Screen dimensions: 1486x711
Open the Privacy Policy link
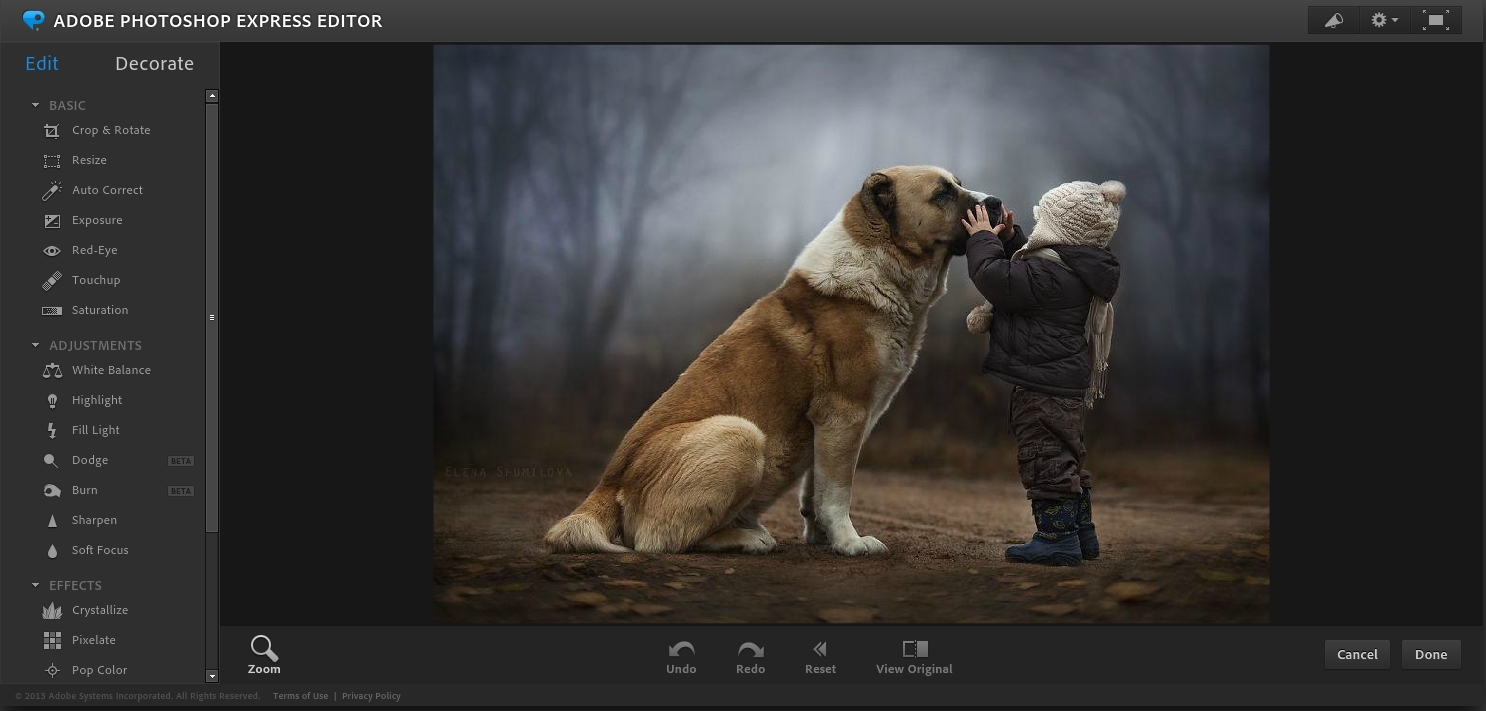pyautogui.click(x=371, y=696)
